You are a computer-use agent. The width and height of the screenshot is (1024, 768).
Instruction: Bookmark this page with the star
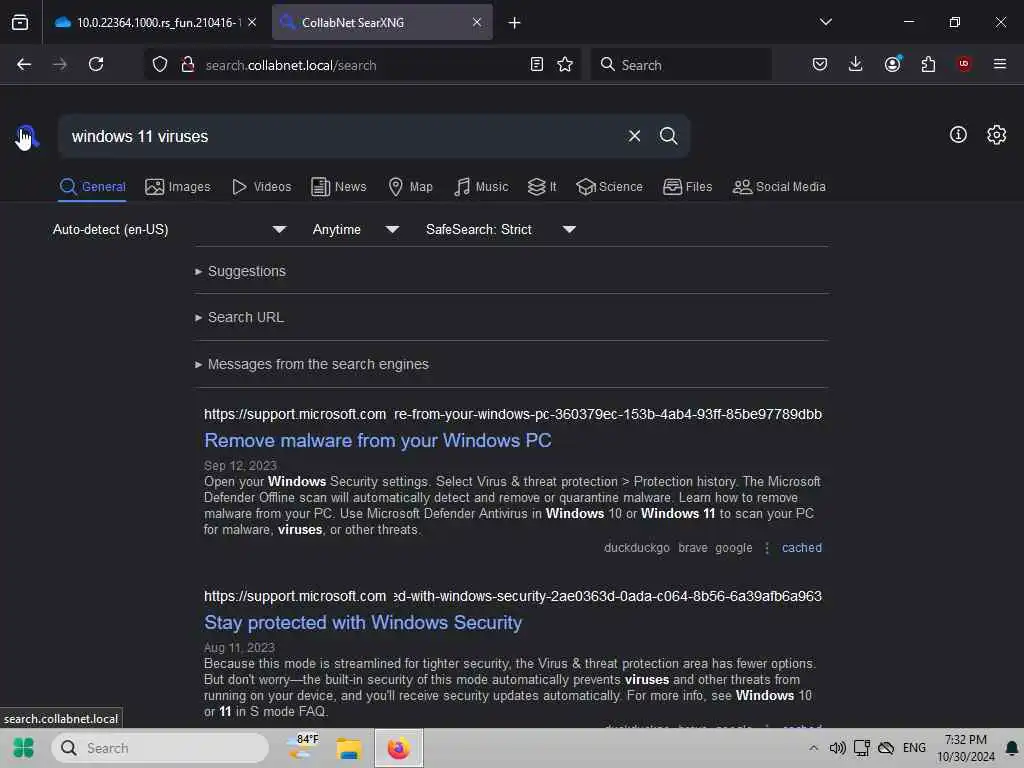click(565, 65)
